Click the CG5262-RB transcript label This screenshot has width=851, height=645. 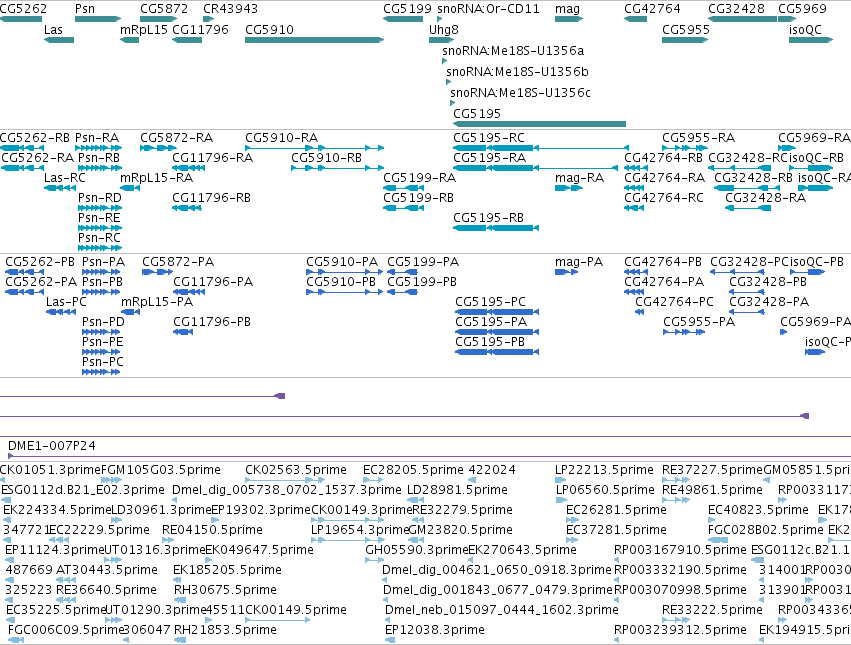(x=35, y=138)
